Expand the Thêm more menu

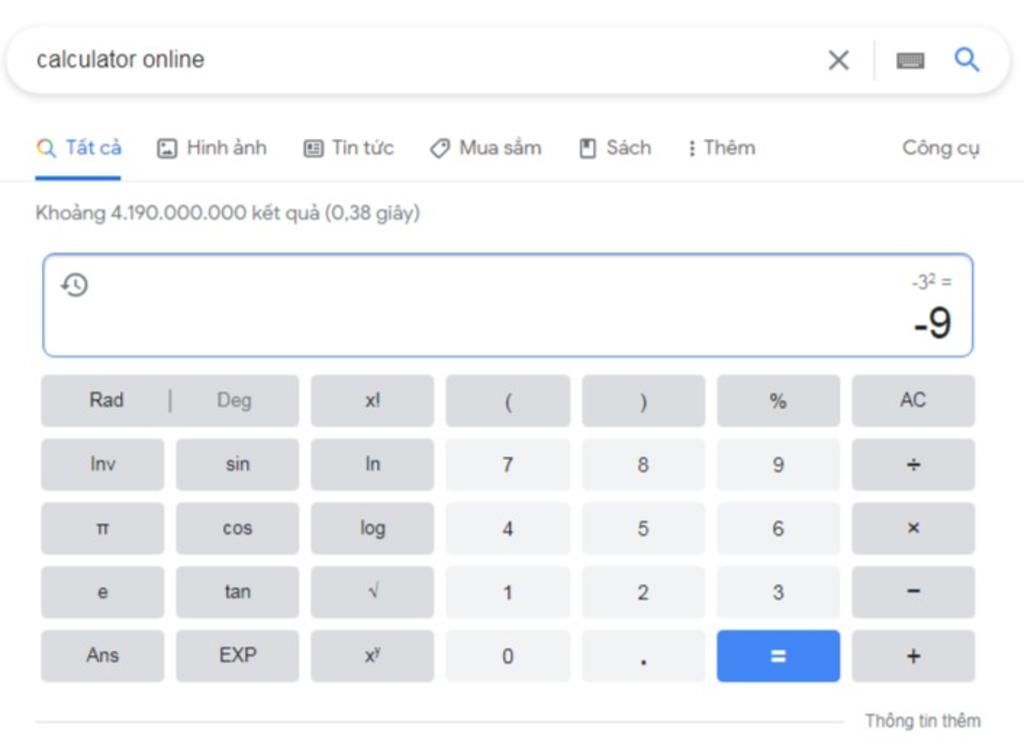[x=721, y=148]
